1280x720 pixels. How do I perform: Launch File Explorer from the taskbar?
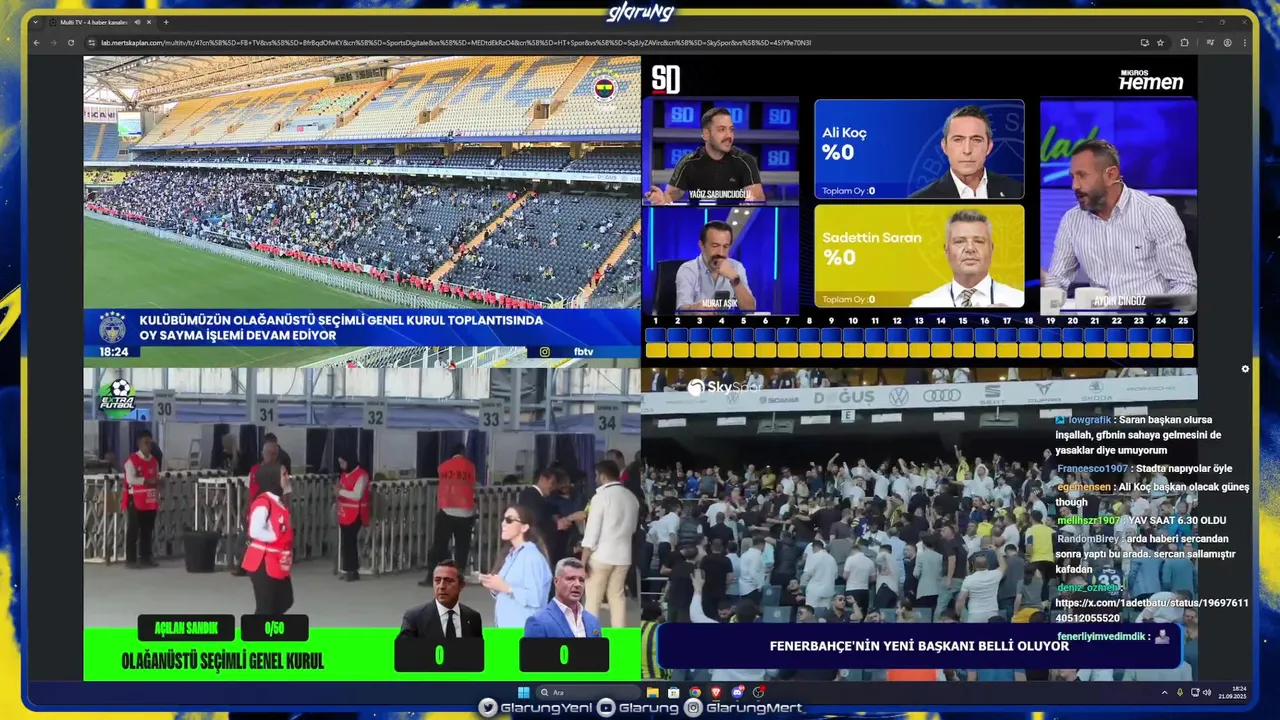pos(652,692)
